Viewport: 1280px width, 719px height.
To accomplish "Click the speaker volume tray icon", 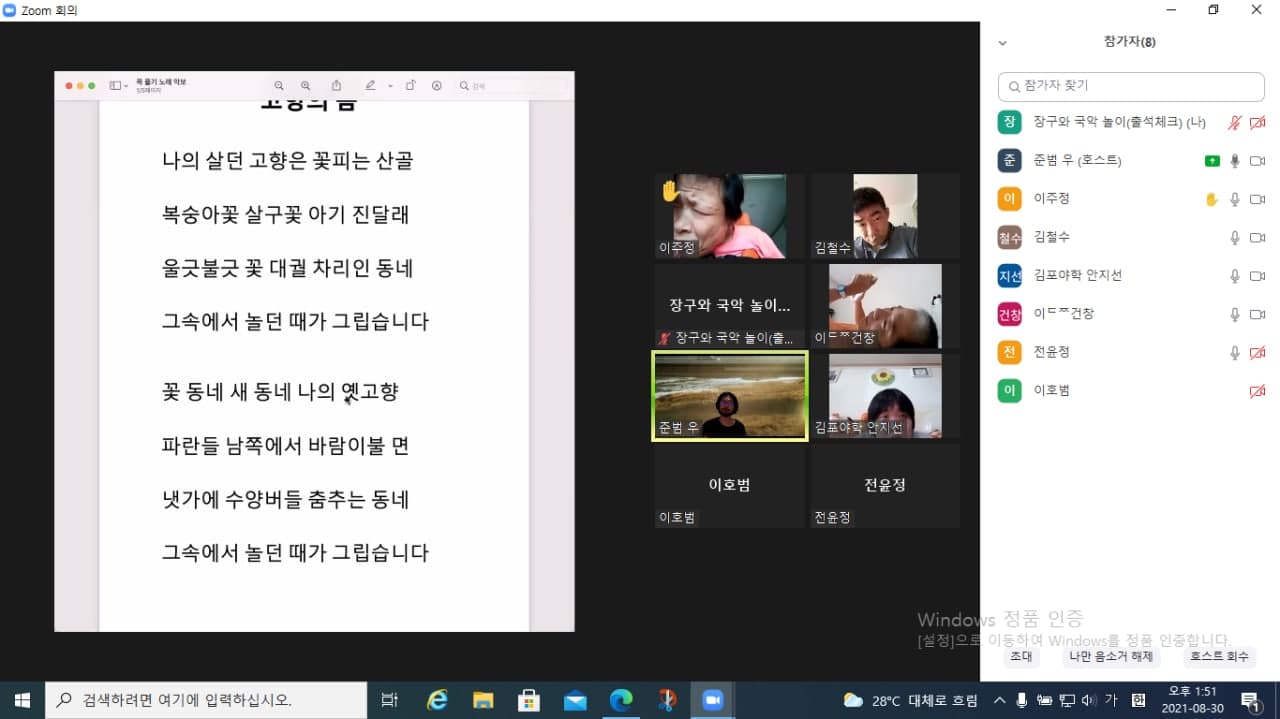I will [1088, 700].
